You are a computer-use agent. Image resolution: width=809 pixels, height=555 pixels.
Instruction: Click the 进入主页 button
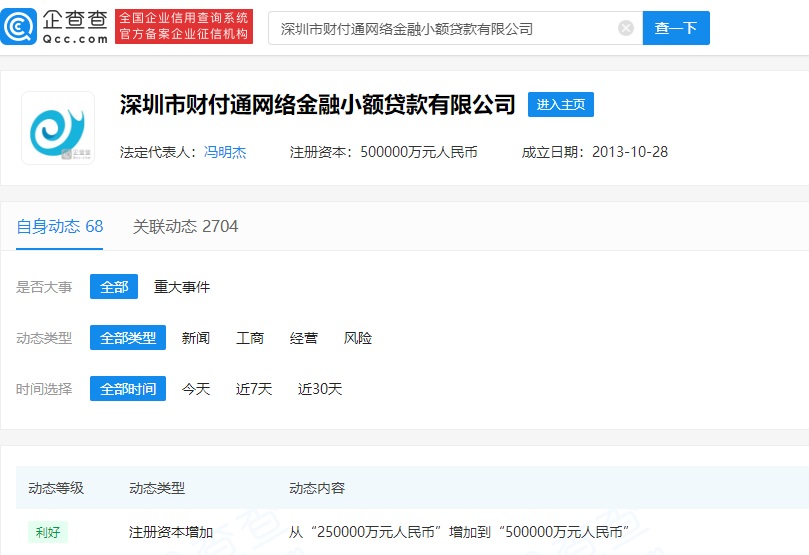pos(560,105)
